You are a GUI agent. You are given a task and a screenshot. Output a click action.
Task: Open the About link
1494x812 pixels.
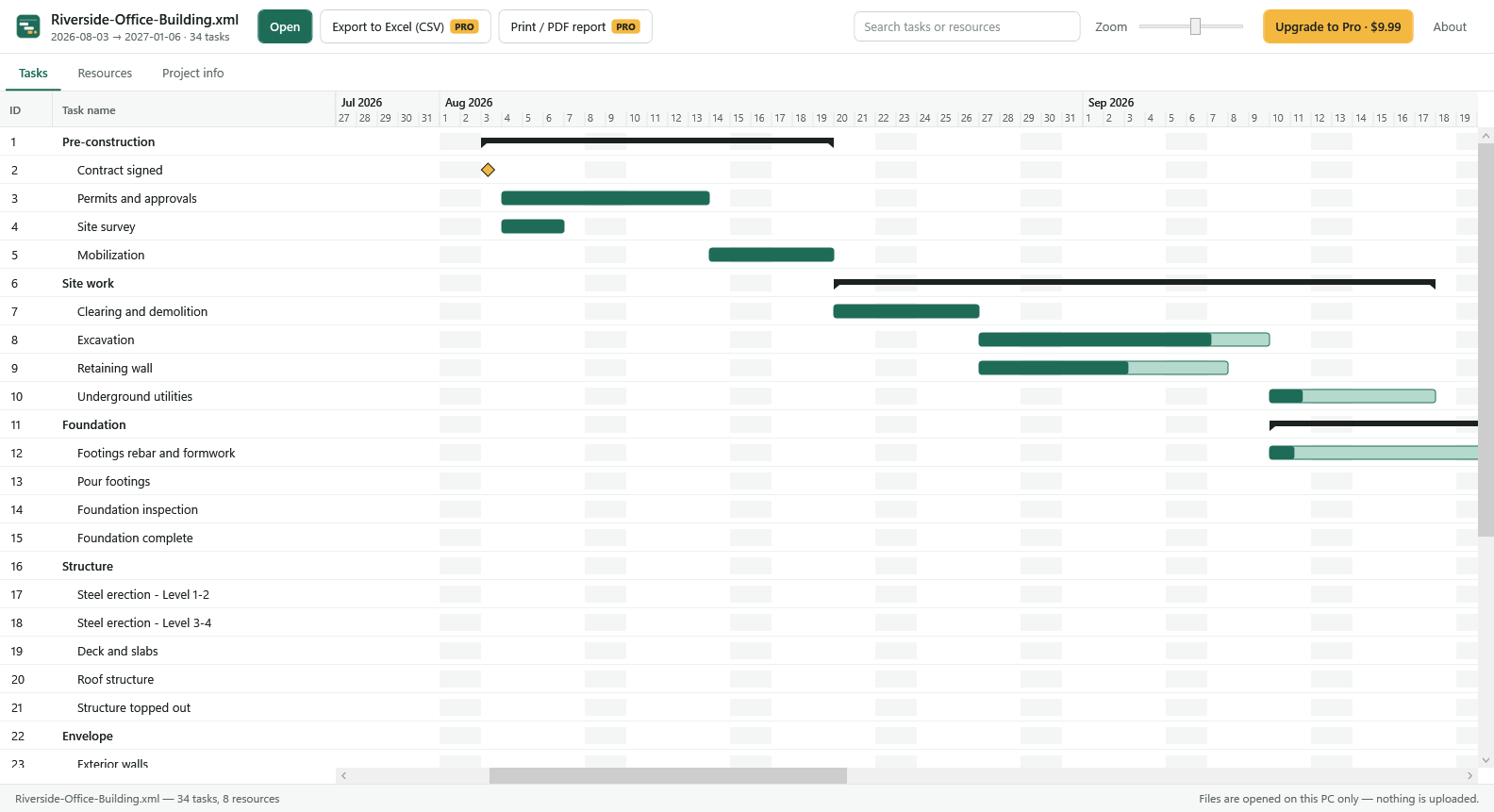click(1450, 26)
